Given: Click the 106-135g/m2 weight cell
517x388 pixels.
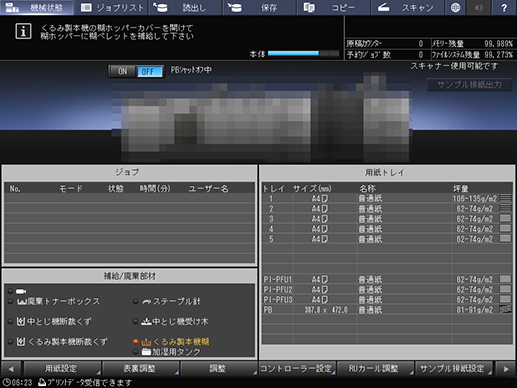Looking at the screenshot, I should pos(475,199).
